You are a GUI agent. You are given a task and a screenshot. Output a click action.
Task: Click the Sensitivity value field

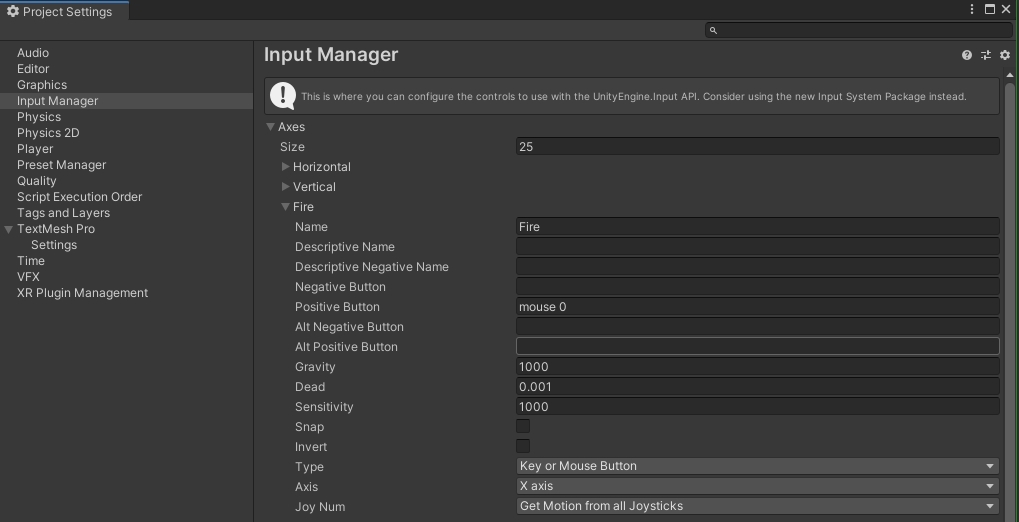pyautogui.click(x=758, y=406)
